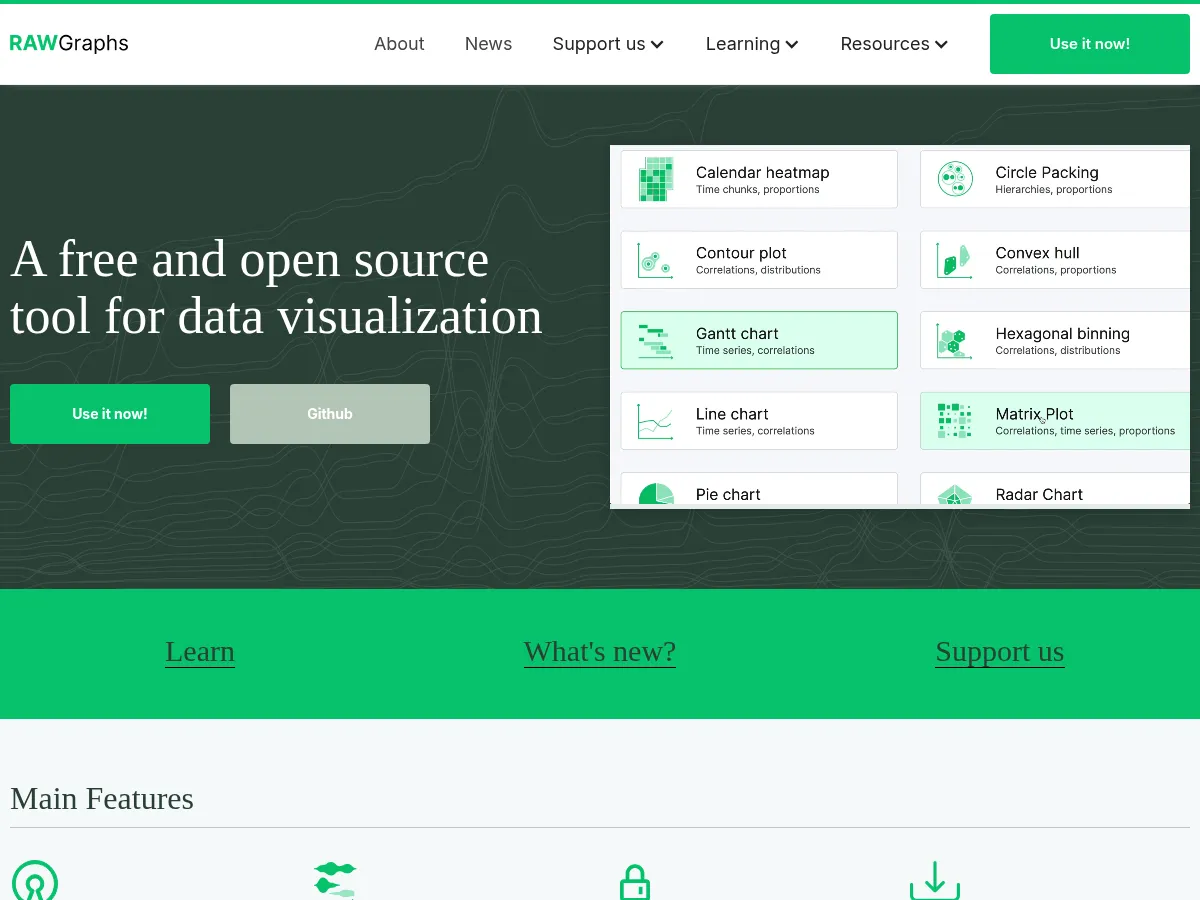The image size is (1200, 900).
Task: Select the Convex hull chart icon
Action: point(954,260)
